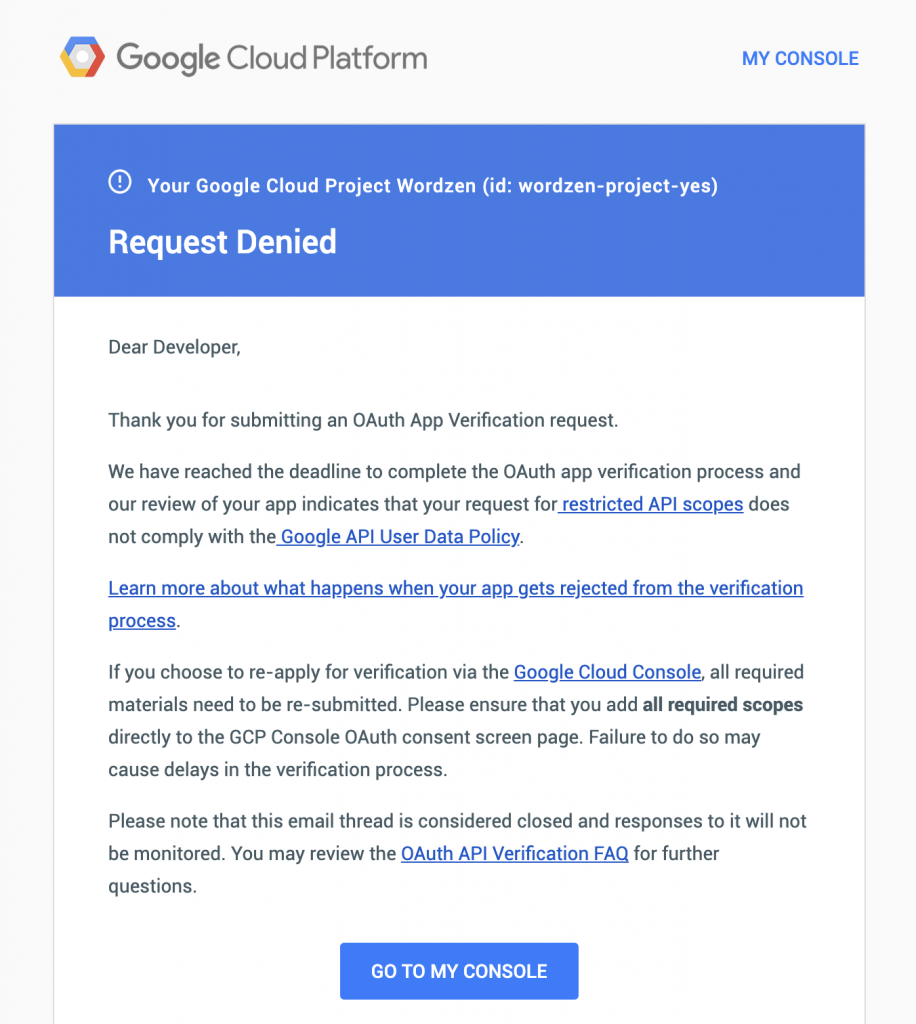This screenshot has width=916, height=1024.
Task: Click the cause delays in verification process line
Action: tap(277, 770)
